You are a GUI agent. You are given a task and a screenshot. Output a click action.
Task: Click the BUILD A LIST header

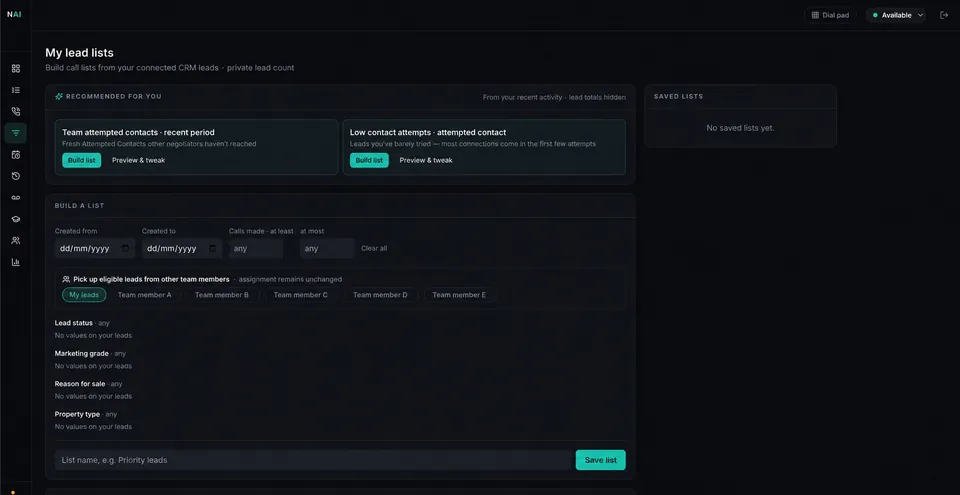(80, 206)
